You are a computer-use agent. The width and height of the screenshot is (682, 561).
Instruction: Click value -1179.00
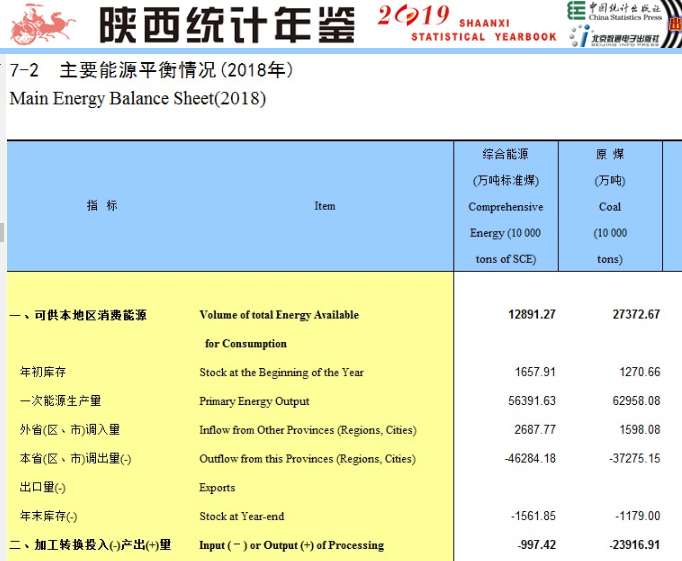point(638,516)
